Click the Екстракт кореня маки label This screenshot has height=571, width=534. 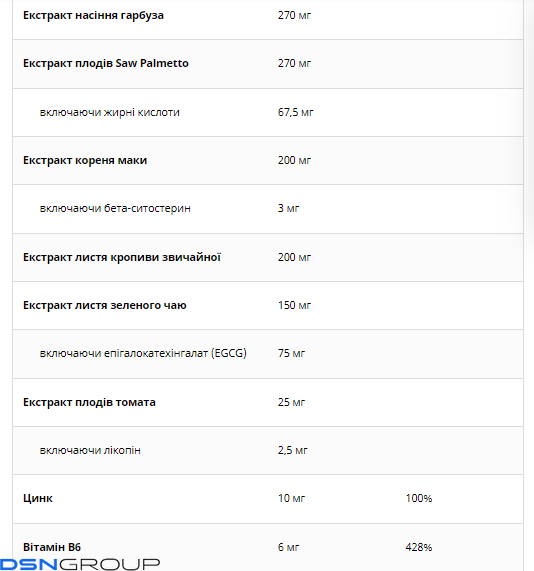(x=85, y=160)
